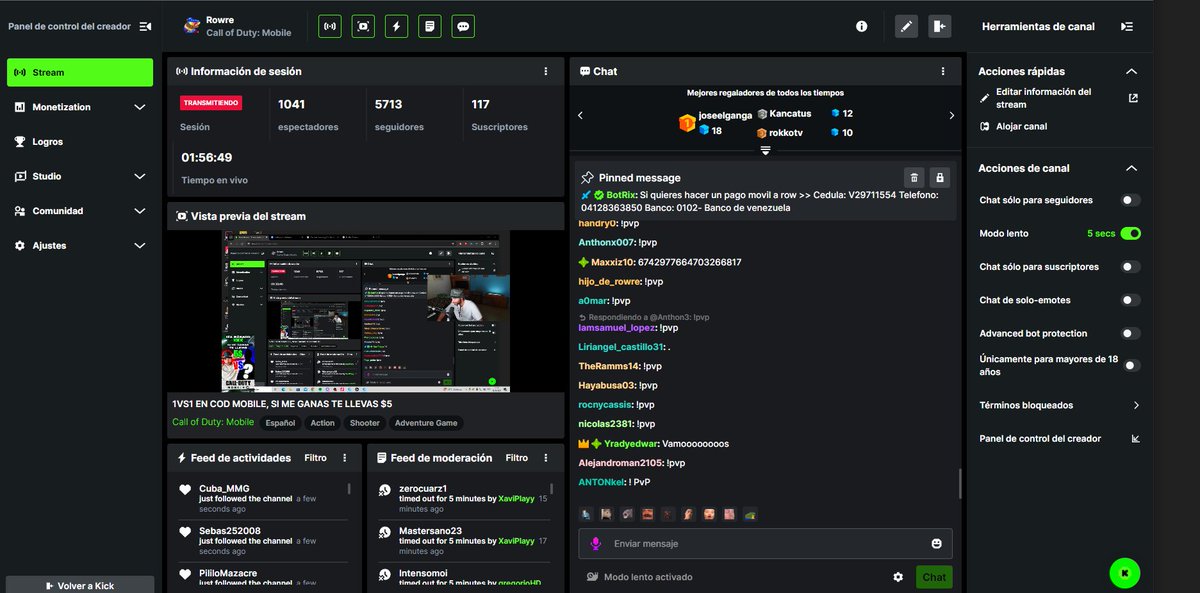Open chat settings gear icon

point(898,577)
